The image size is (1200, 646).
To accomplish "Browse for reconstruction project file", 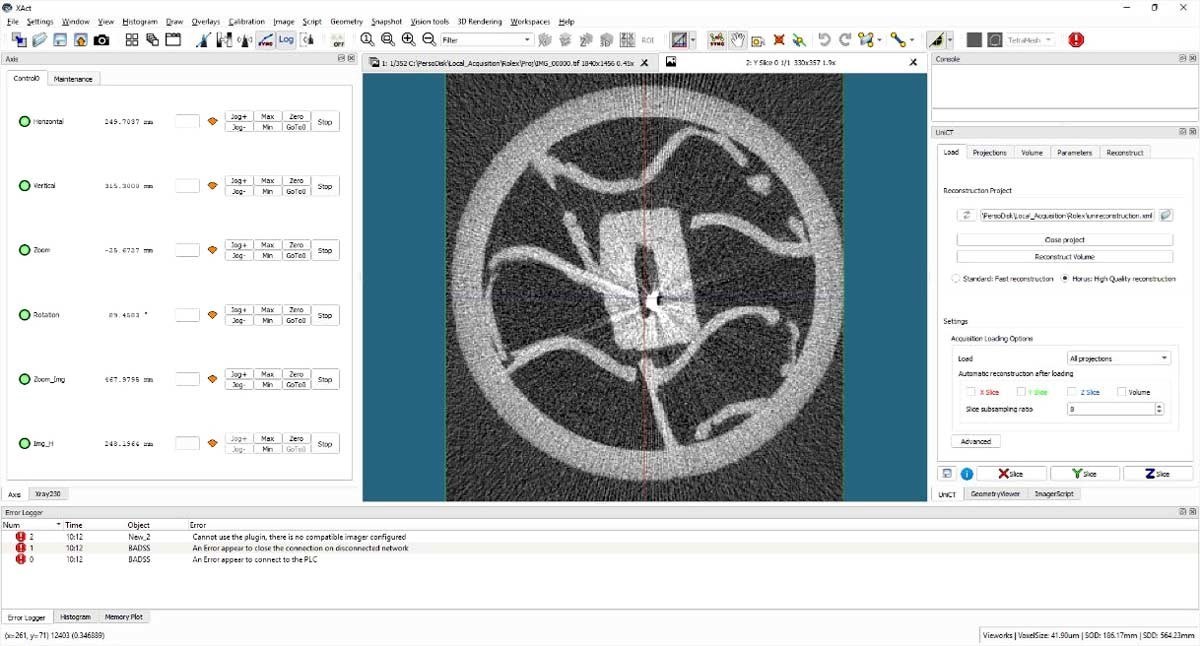I will [x=1166, y=215].
